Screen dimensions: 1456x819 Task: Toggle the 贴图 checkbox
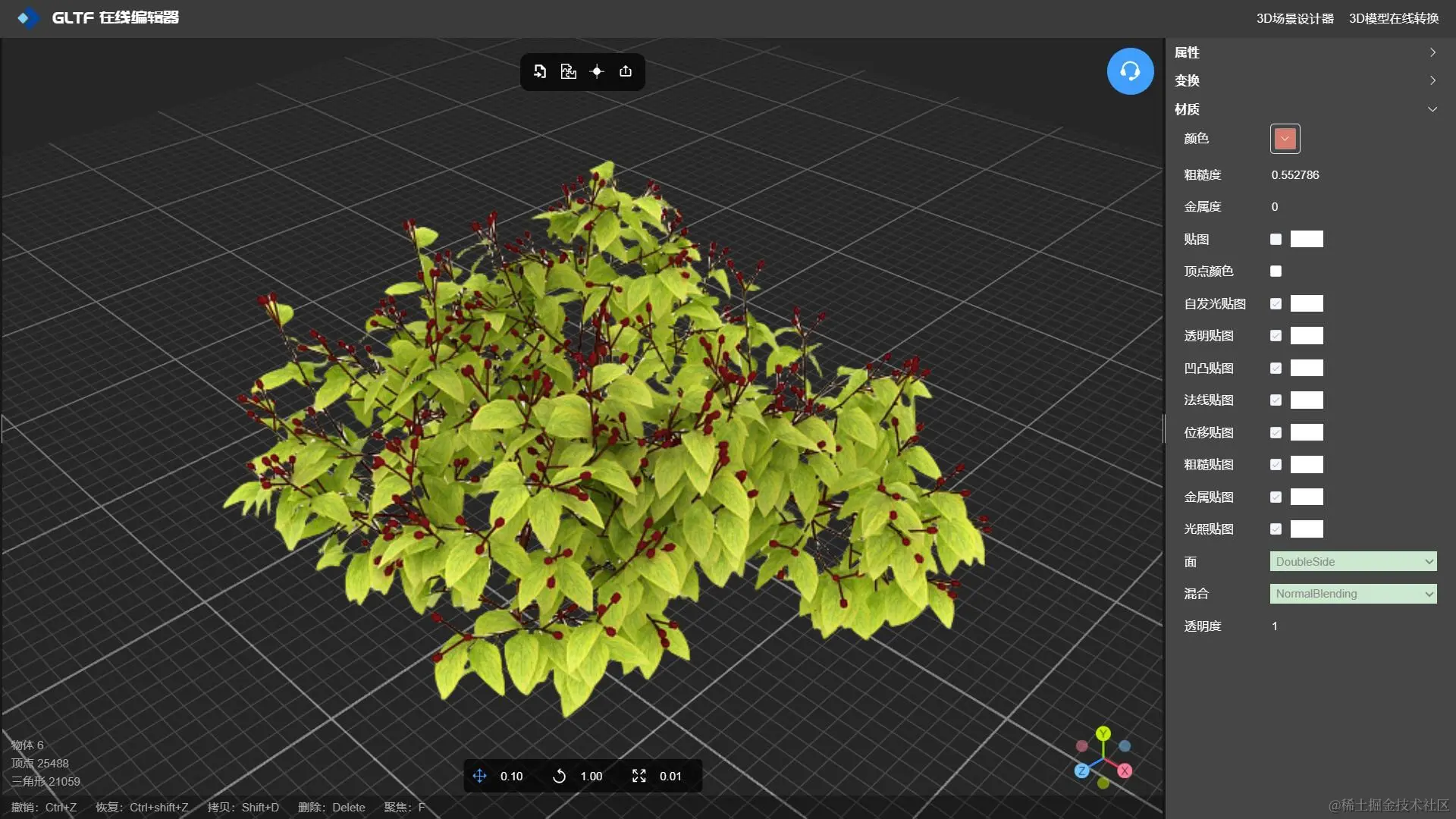(1276, 240)
